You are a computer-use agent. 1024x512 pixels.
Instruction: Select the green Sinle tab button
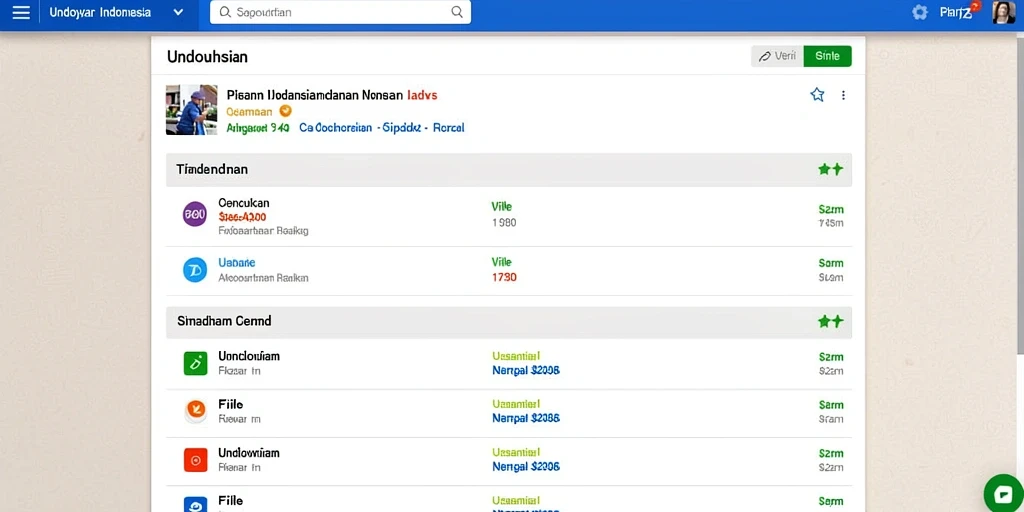[x=827, y=56]
